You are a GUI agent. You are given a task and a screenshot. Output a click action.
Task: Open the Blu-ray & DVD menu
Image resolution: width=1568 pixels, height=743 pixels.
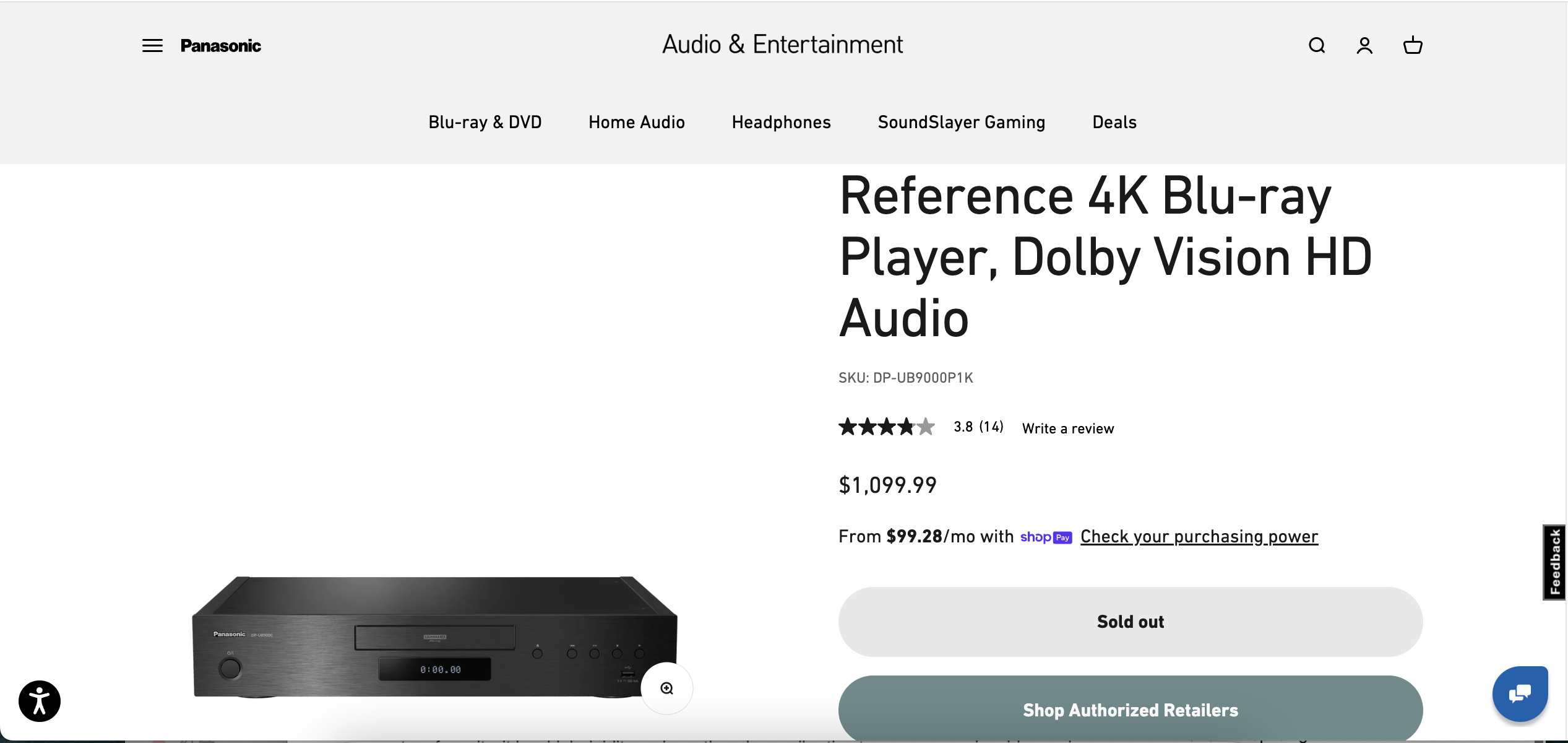485,122
